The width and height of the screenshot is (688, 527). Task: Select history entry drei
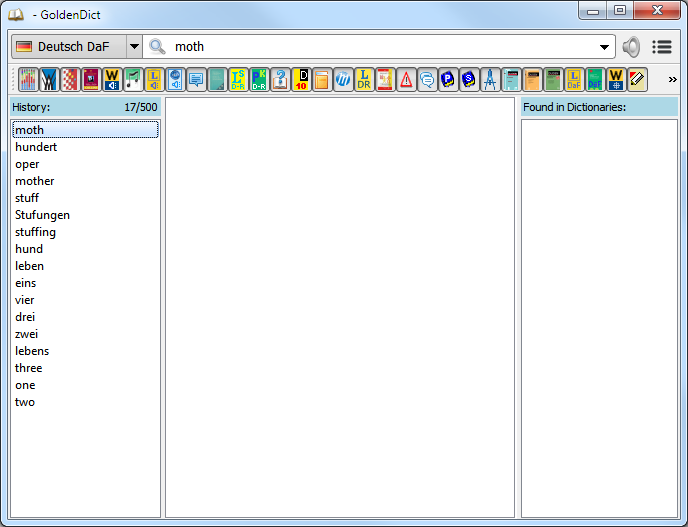(86, 317)
